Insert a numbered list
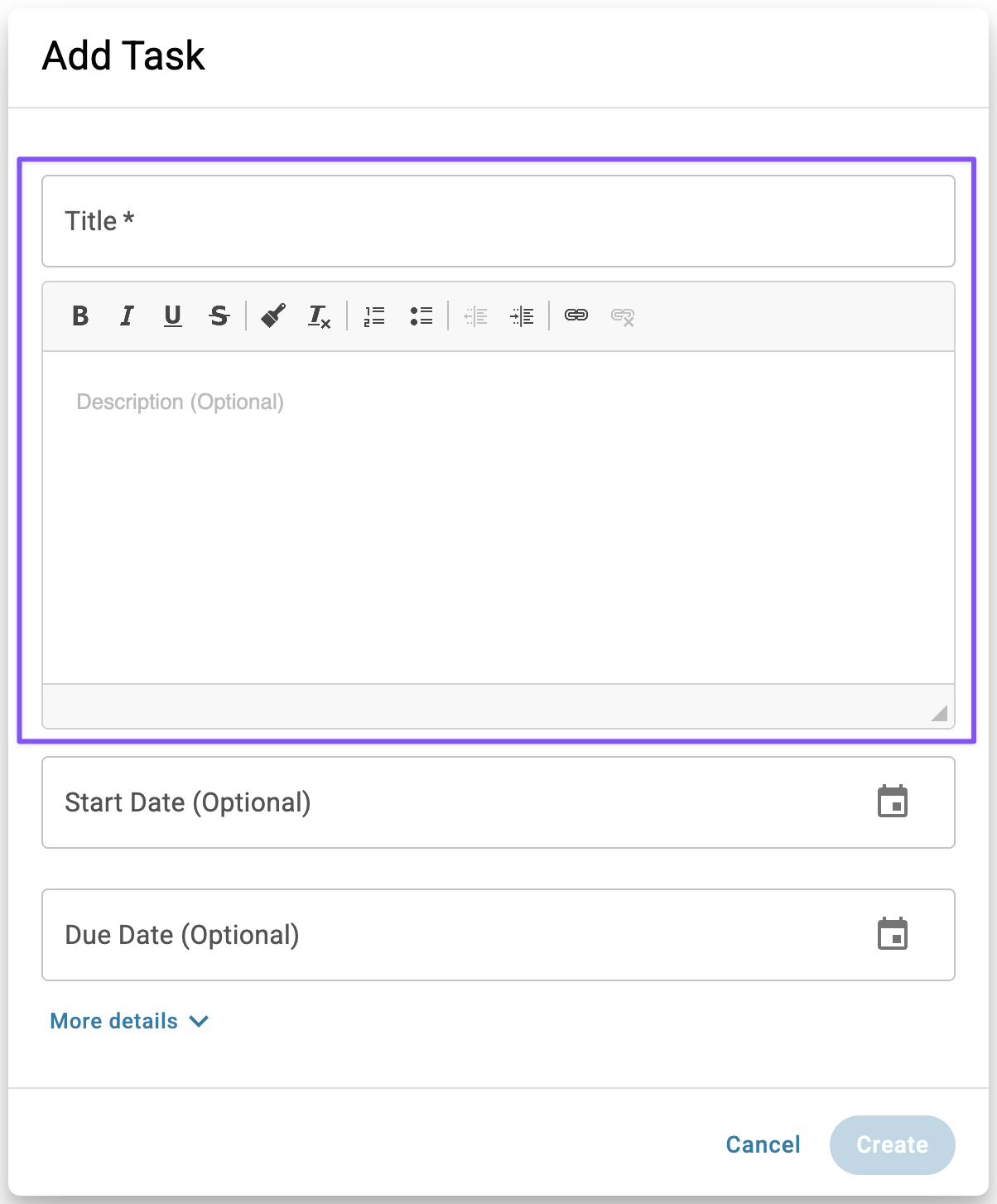Screen dimensions: 997x1204 (x=374, y=315)
